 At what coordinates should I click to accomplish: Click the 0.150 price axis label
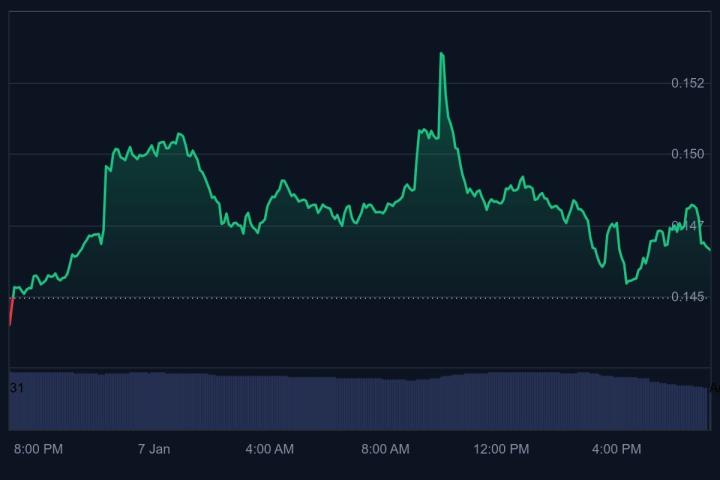[x=687, y=154]
